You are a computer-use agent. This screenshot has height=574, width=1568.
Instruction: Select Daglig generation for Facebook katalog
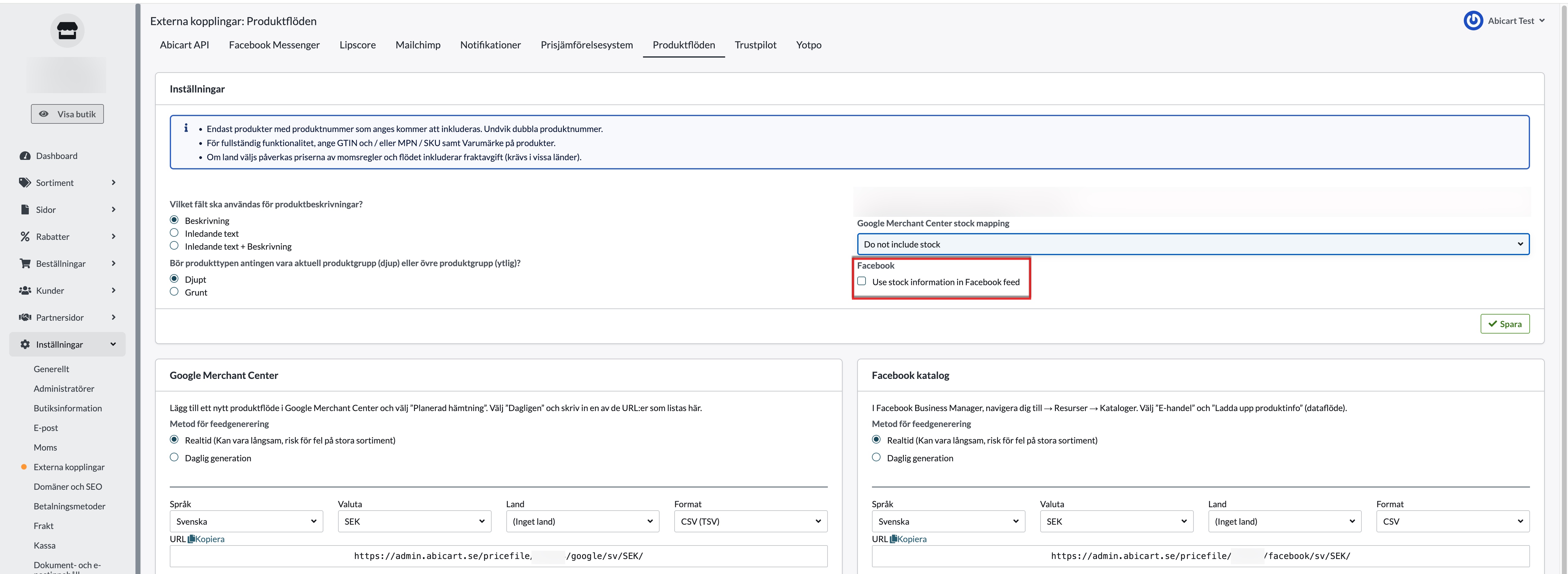pos(876,457)
